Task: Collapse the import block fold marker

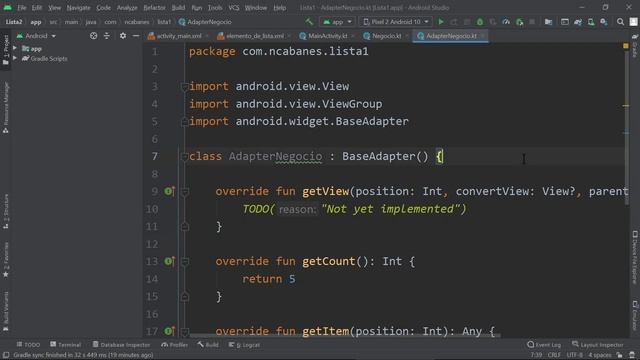Action: click(x=184, y=87)
